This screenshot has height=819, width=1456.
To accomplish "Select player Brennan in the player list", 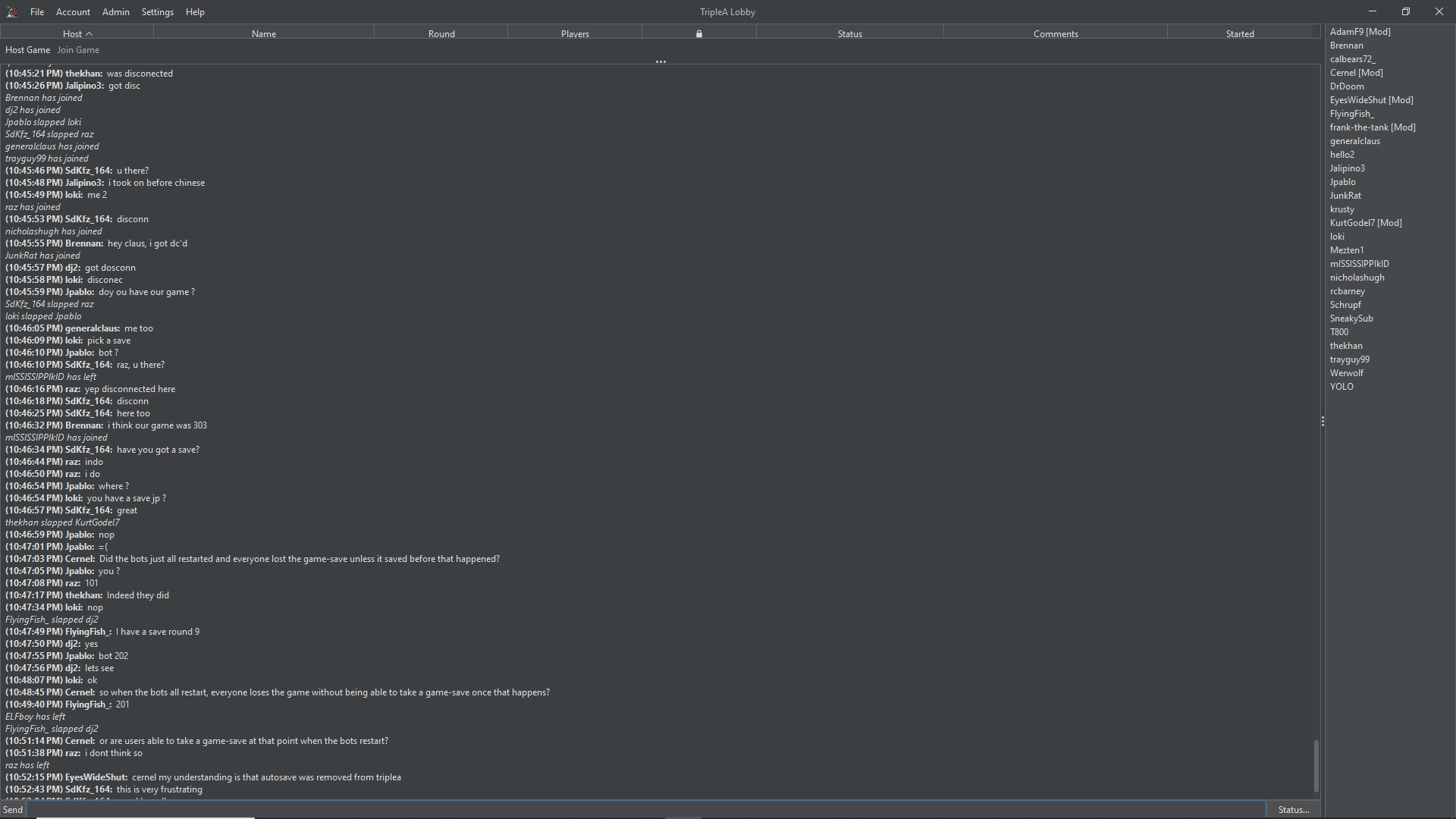I will 1346,45.
